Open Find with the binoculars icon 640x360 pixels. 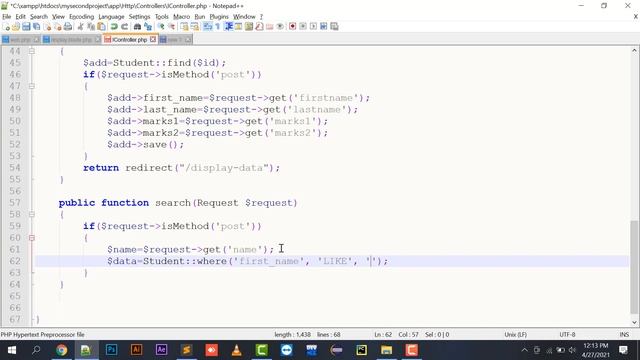click(x=137, y=27)
